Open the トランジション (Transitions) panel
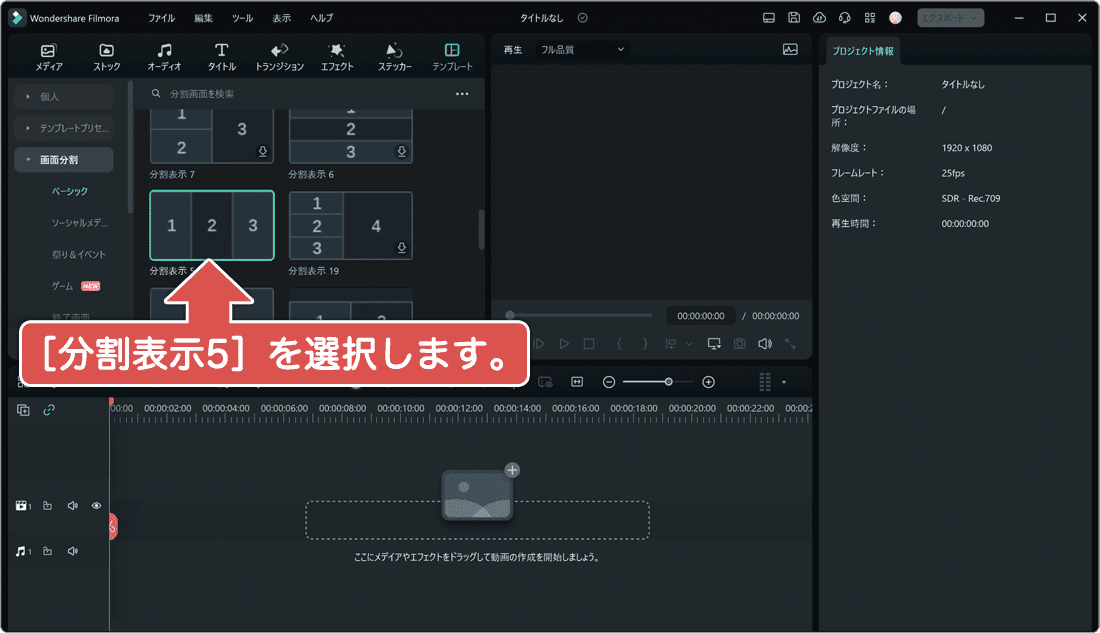This screenshot has width=1100, height=633. click(279, 56)
